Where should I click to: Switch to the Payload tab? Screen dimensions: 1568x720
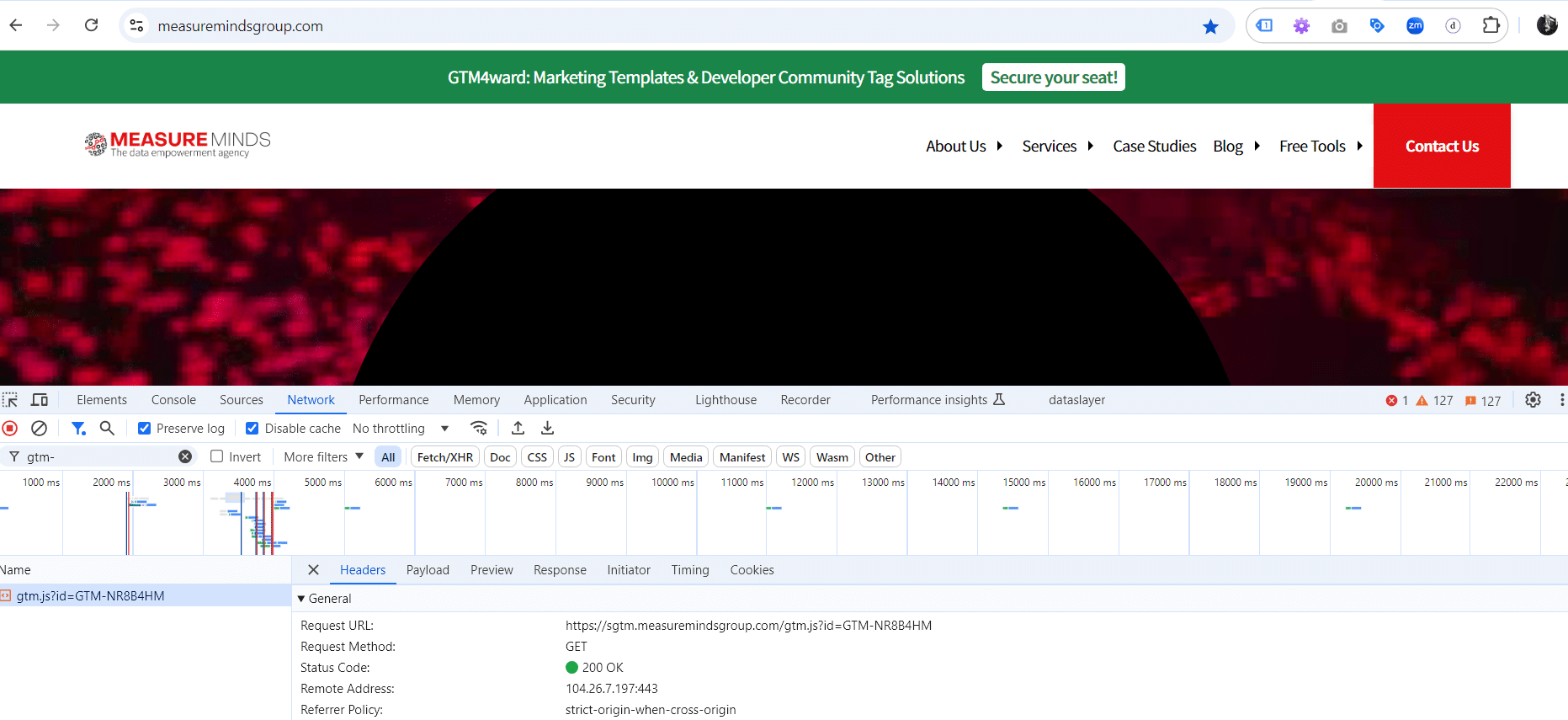coord(428,570)
